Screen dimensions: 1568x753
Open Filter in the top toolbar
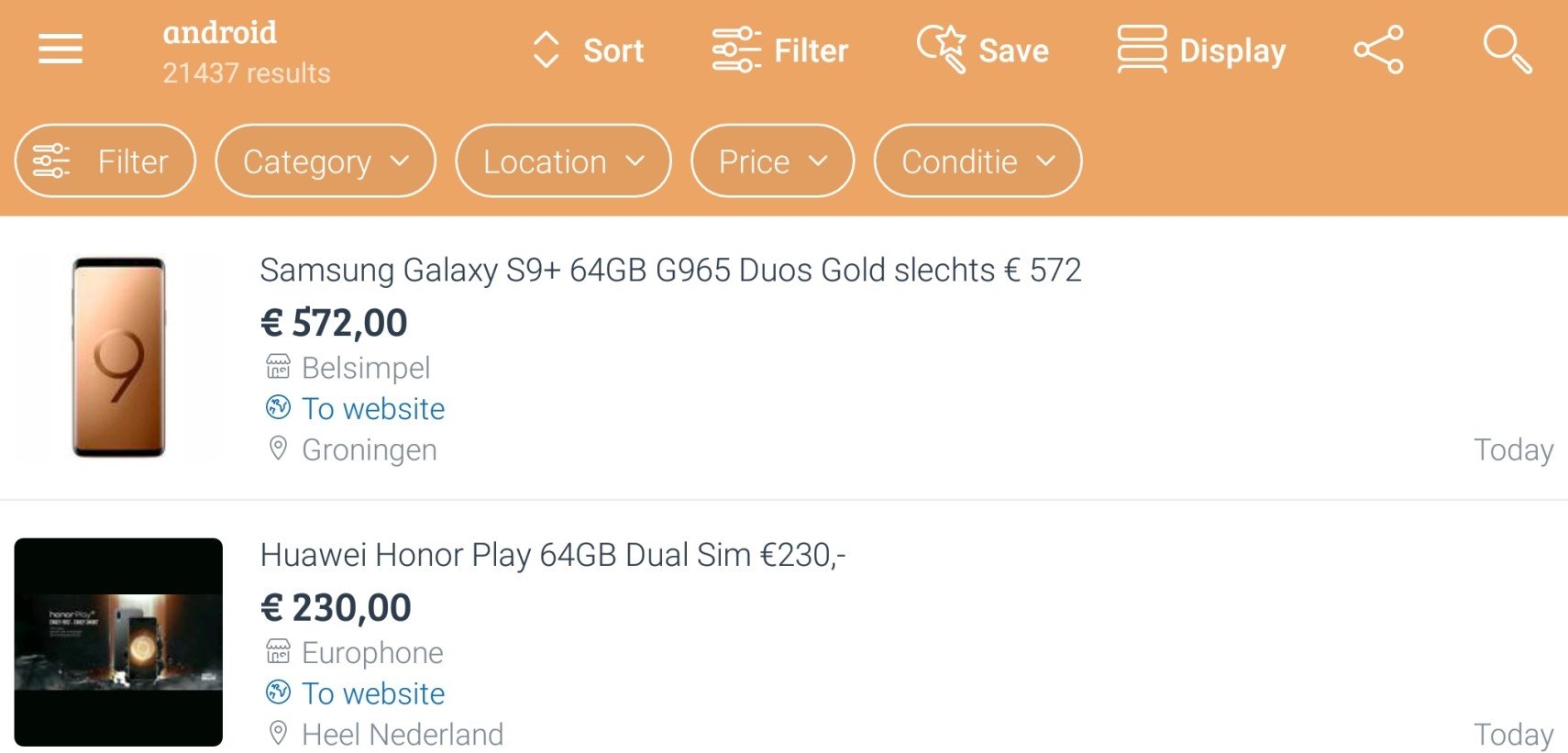[780, 50]
